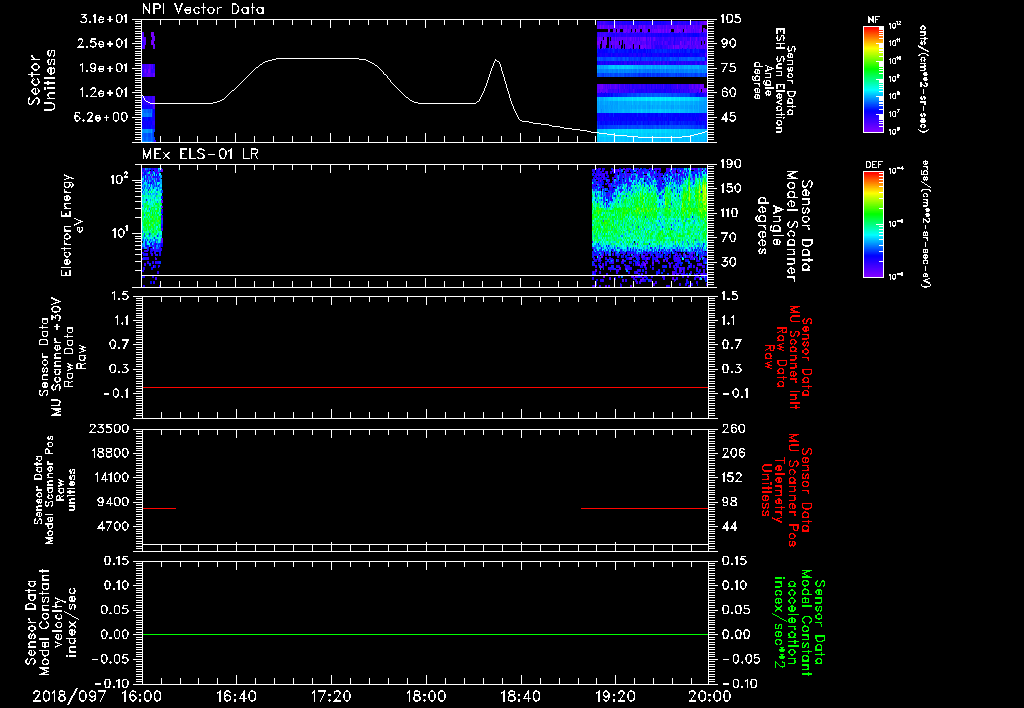Click the "105" sun elevation tick value
Viewport: 1024px width, 708px height.
(731, 19)
